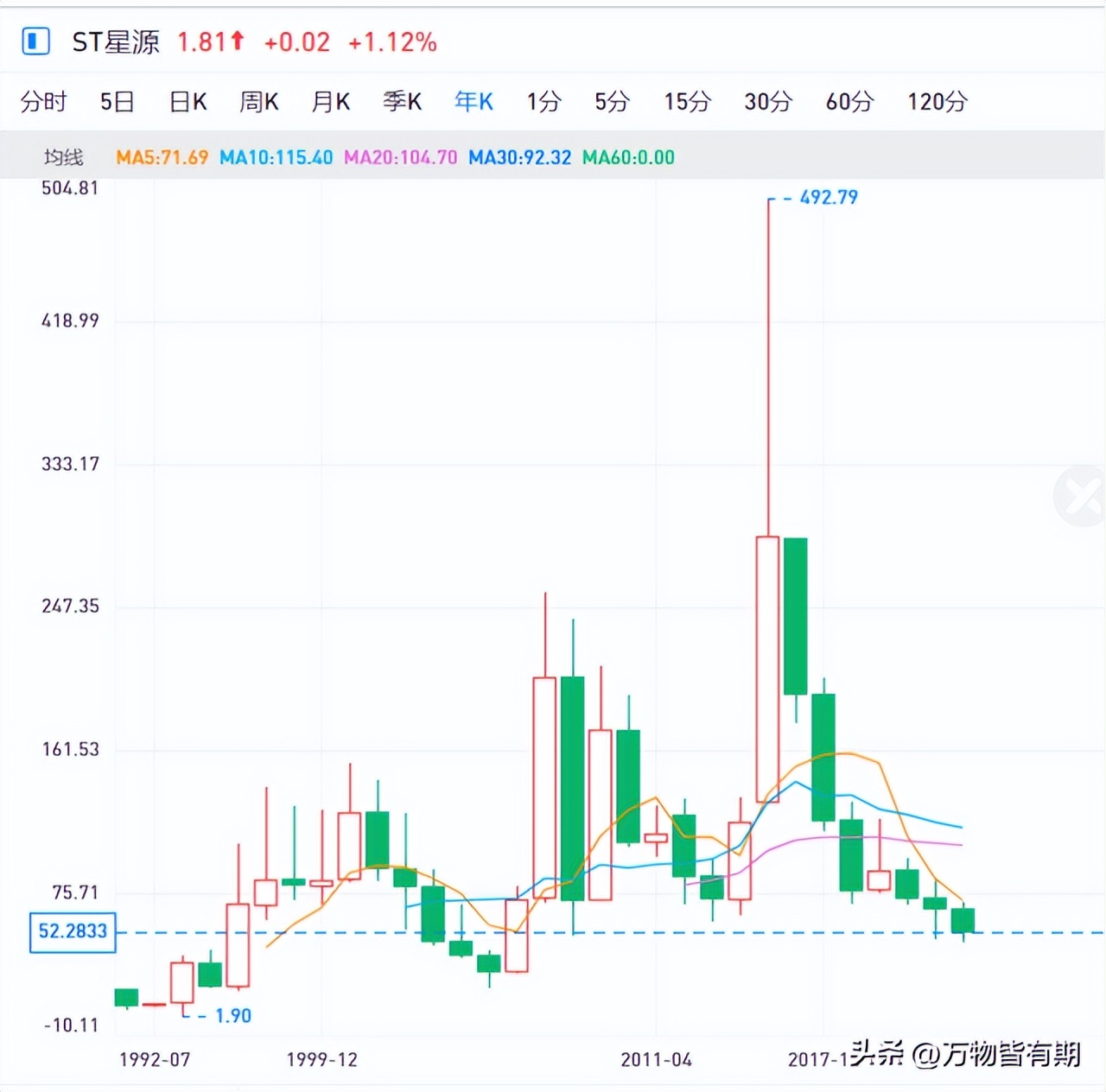The image size is (1106, 1092).
Task: Toggle the MA5:71.69 moving average line
Action: click(163, 158)
